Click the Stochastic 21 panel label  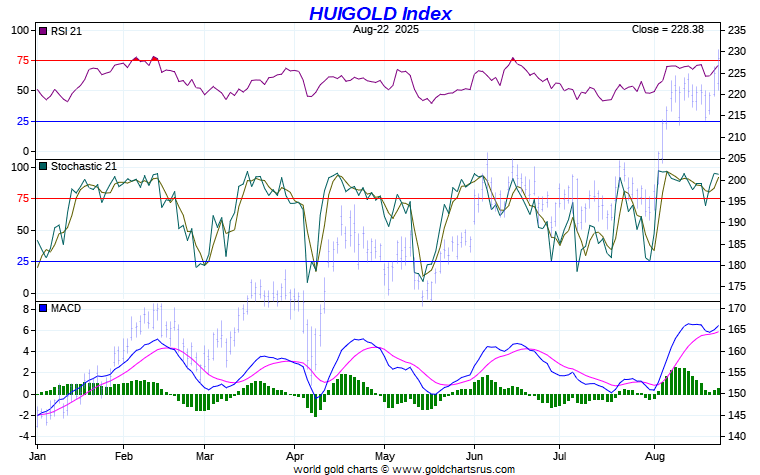click(x=84, y=166)
